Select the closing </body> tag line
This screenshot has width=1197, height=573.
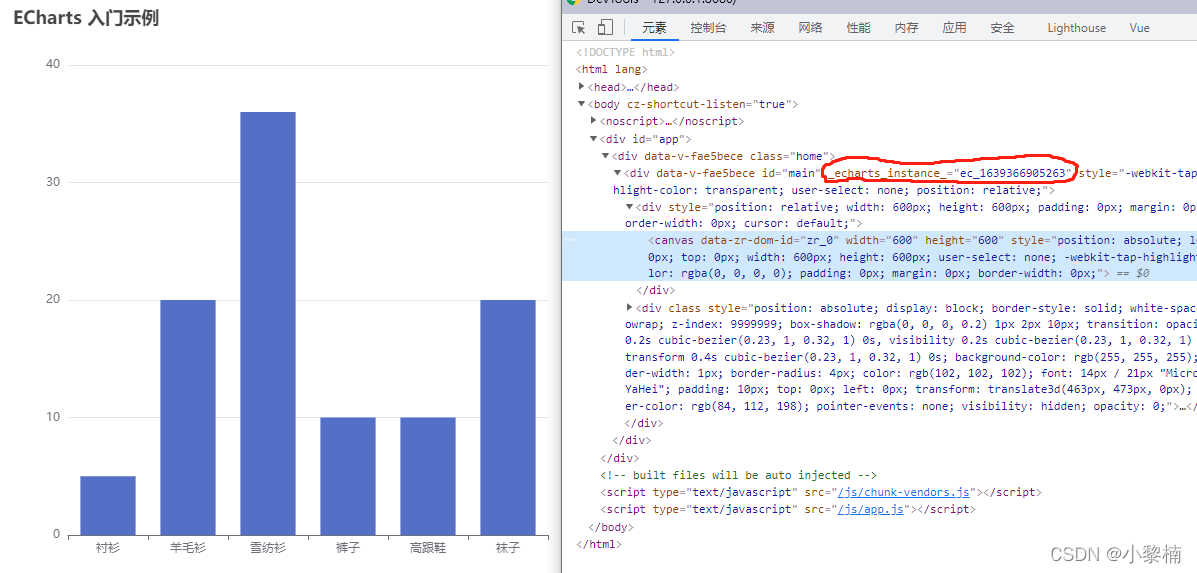(611, 526)
